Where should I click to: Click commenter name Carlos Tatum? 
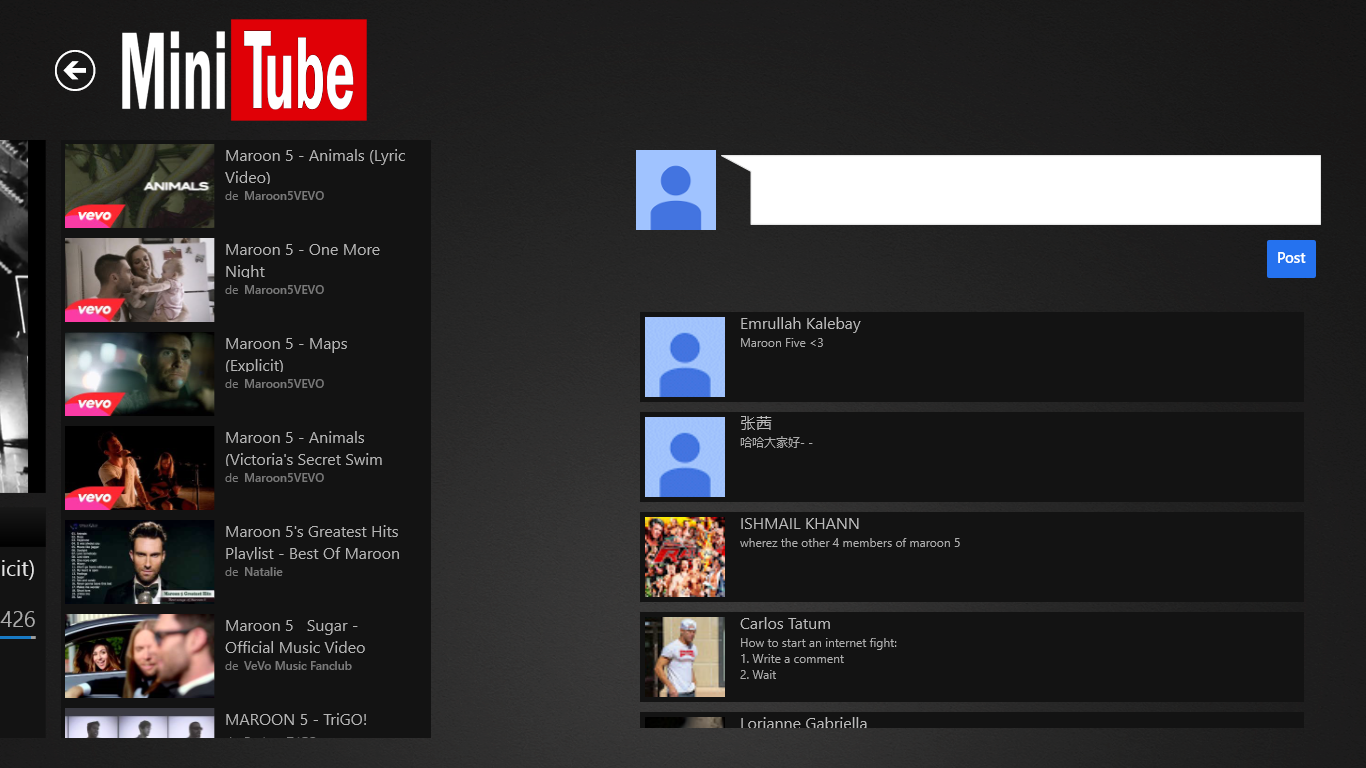[x=785, y=624]
